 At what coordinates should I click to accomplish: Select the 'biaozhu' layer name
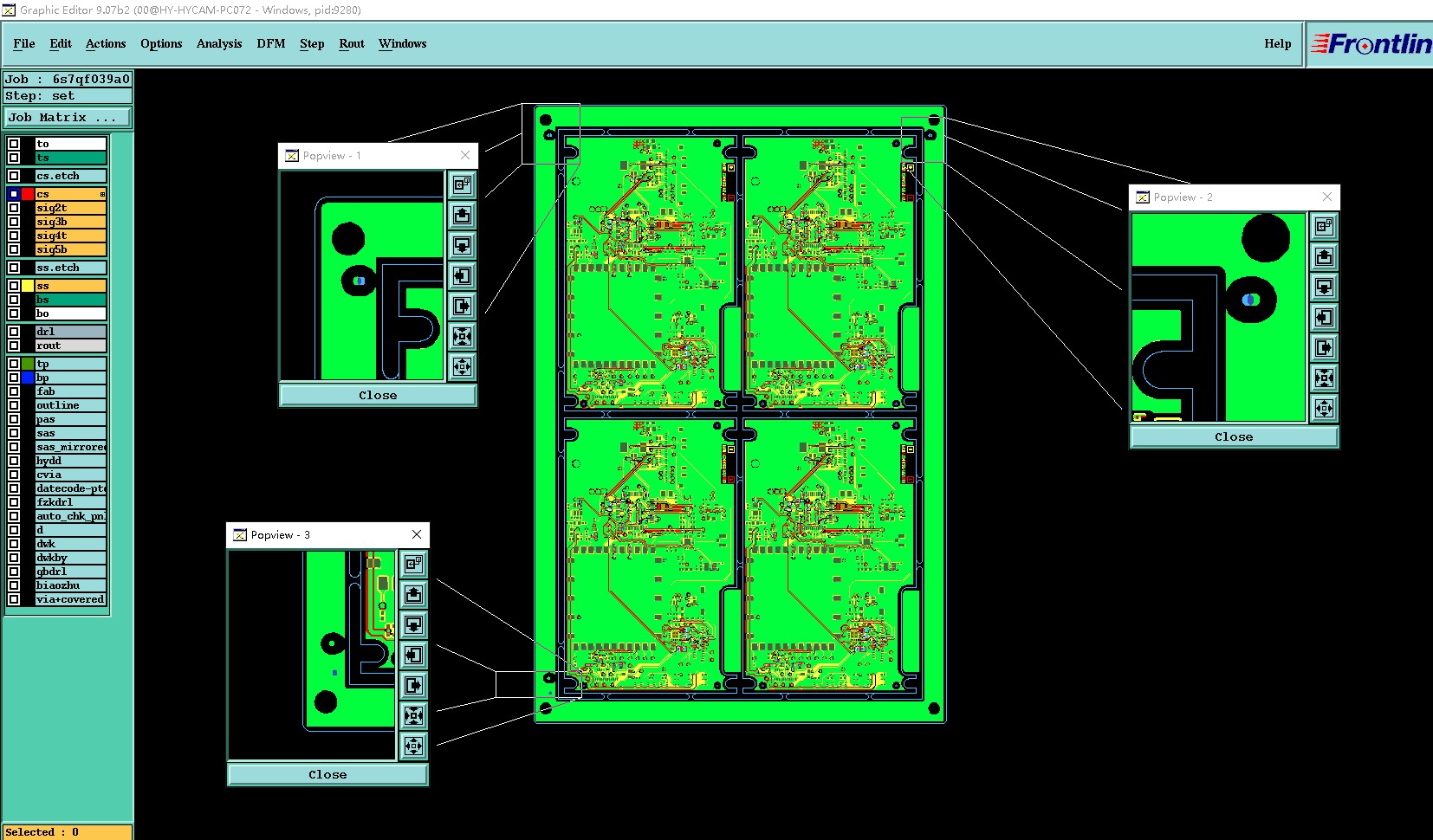pos(70,585)
